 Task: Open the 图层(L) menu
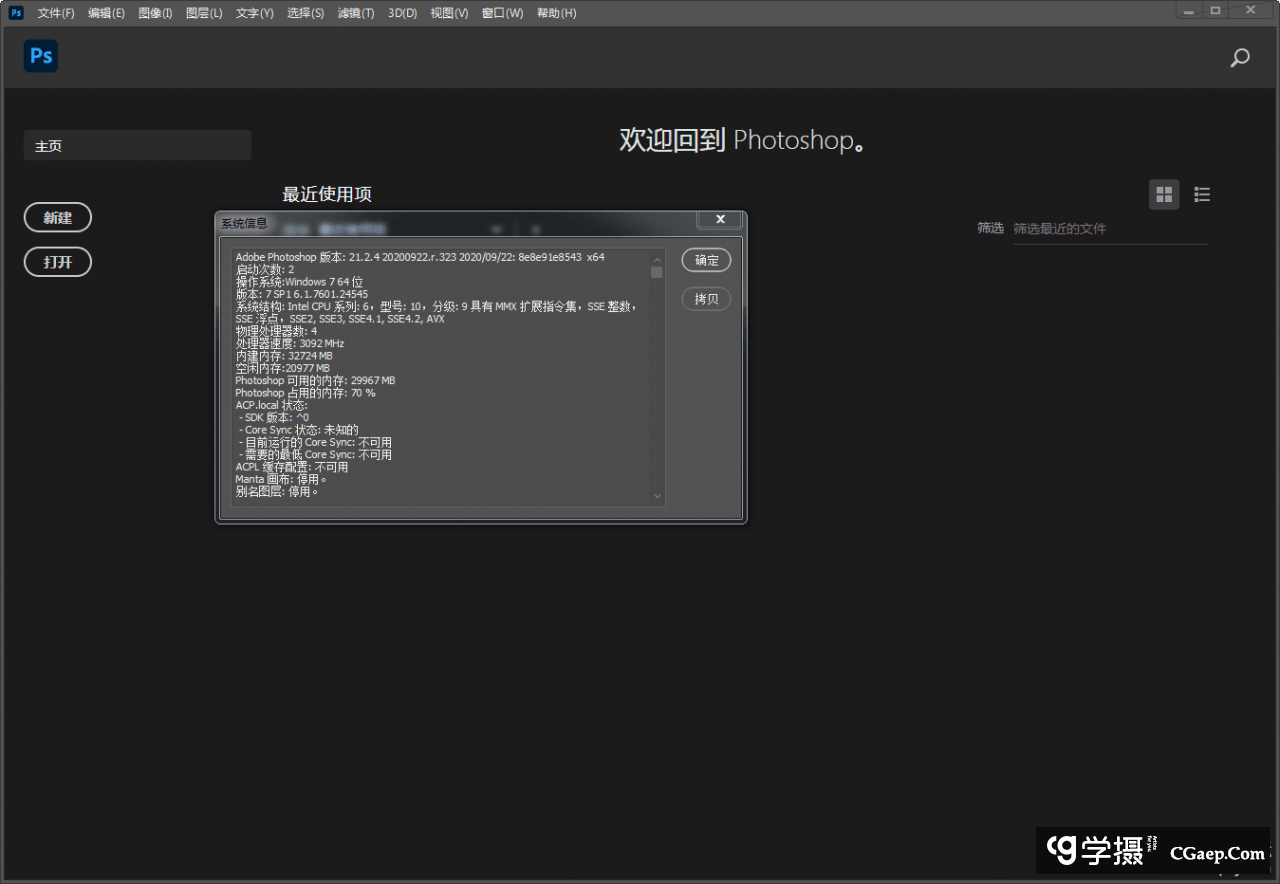204,13
